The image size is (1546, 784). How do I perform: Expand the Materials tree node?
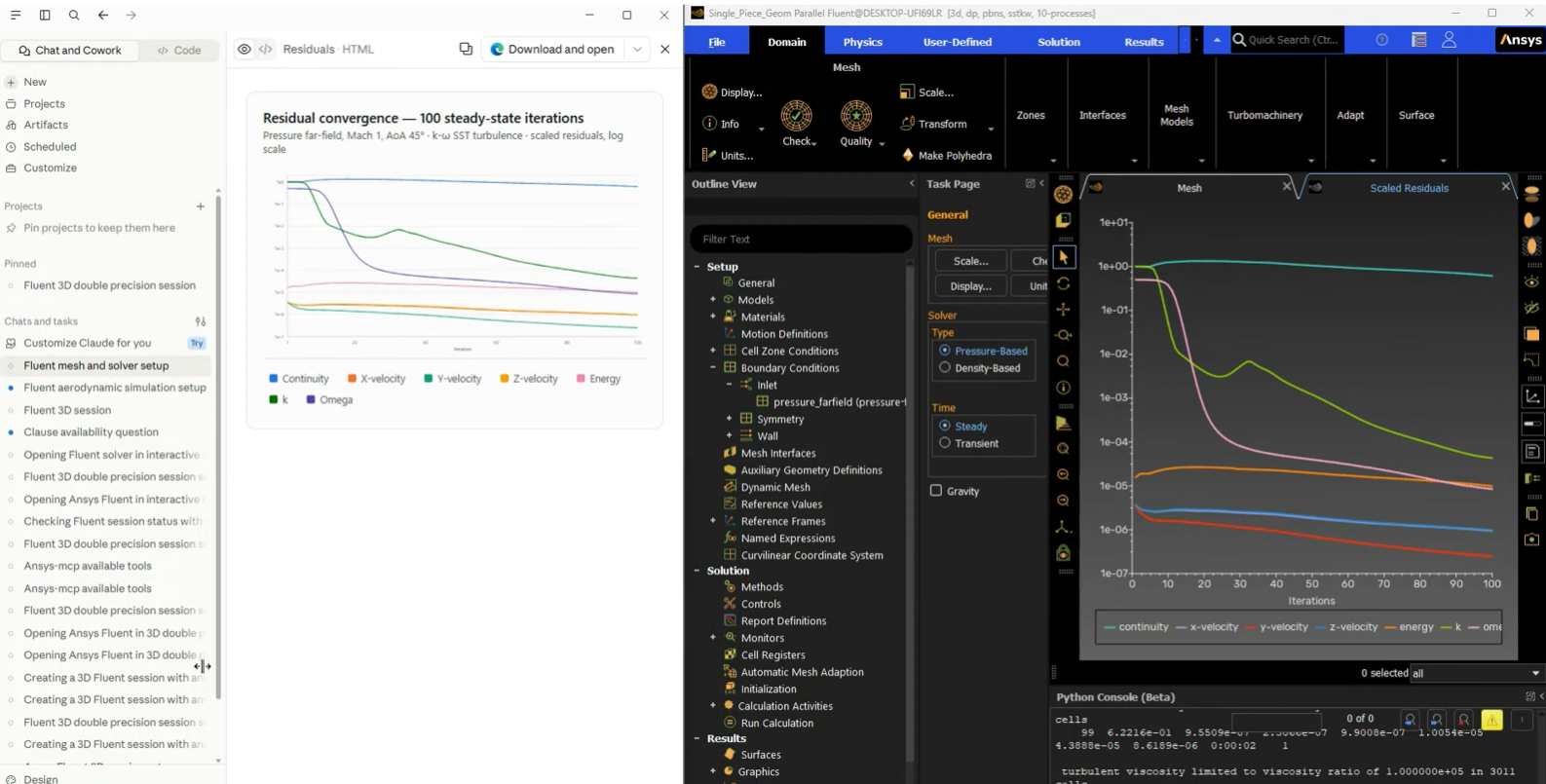click(713, 317)
